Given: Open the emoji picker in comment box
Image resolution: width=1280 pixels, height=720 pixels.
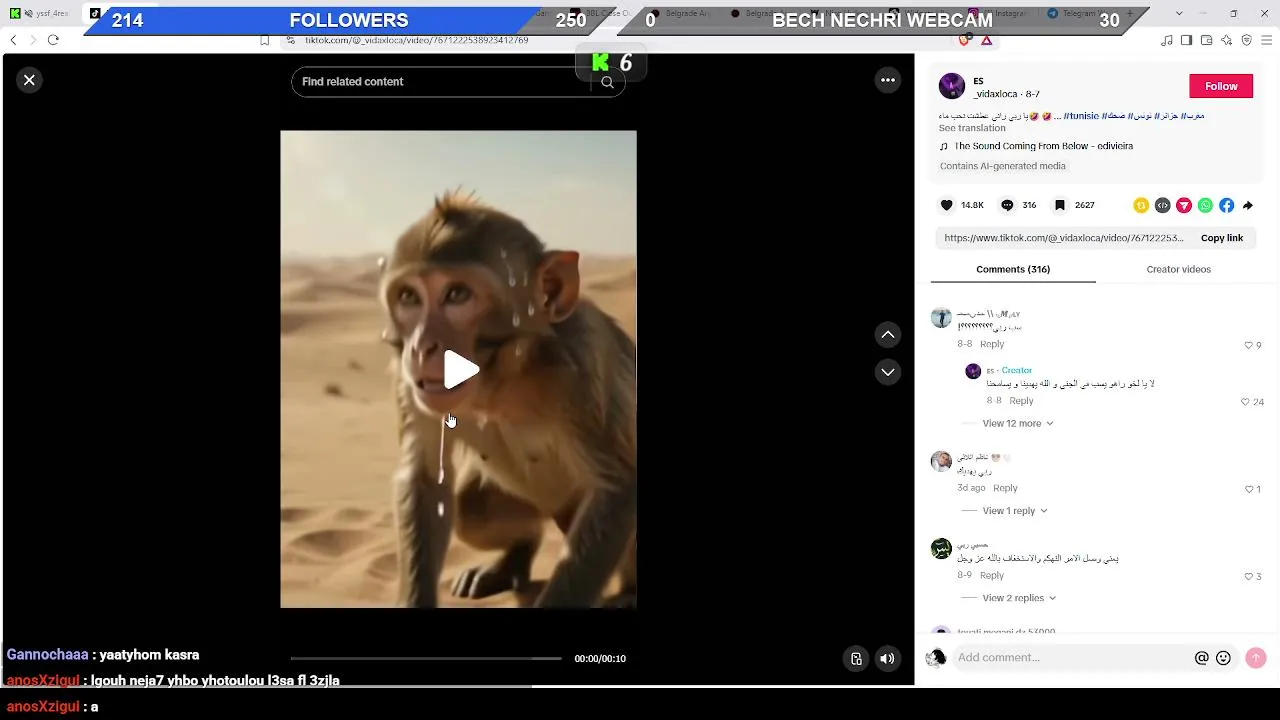Looking at the screenshot, I should (1223, 658).
